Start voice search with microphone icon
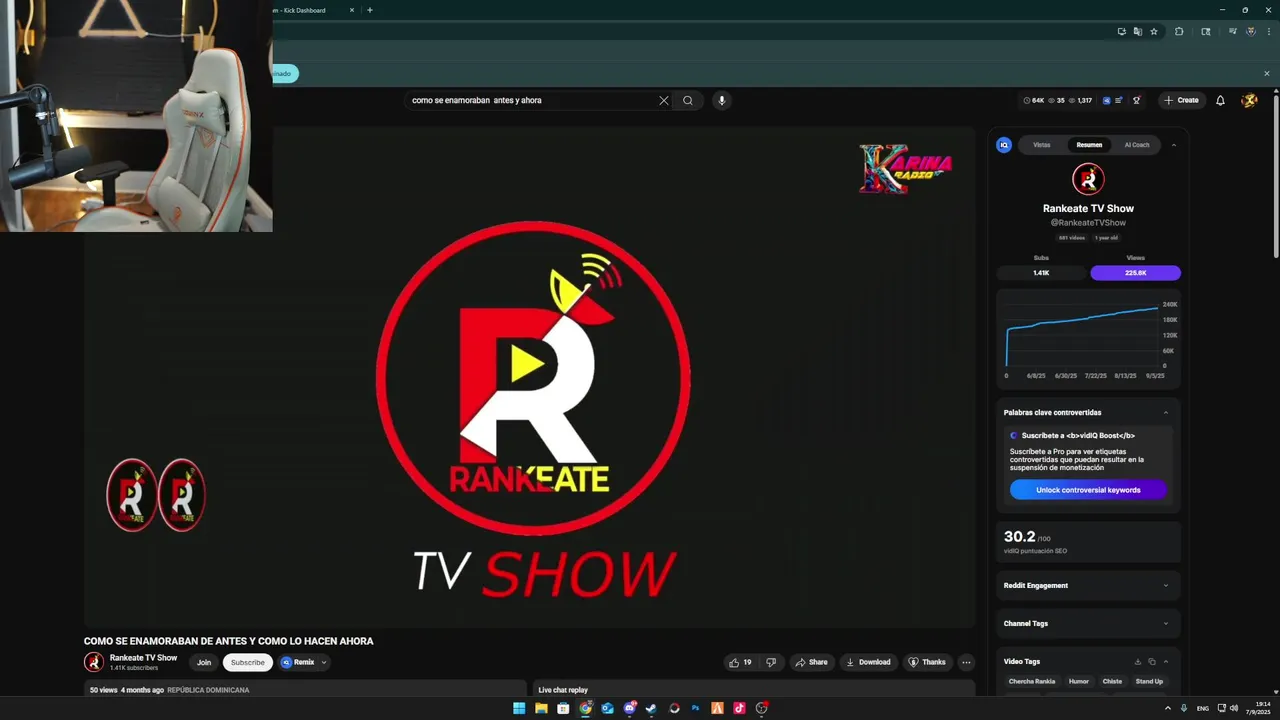Image resolution: width=1280 pixels, height=720 pixels. pos(721,100)
